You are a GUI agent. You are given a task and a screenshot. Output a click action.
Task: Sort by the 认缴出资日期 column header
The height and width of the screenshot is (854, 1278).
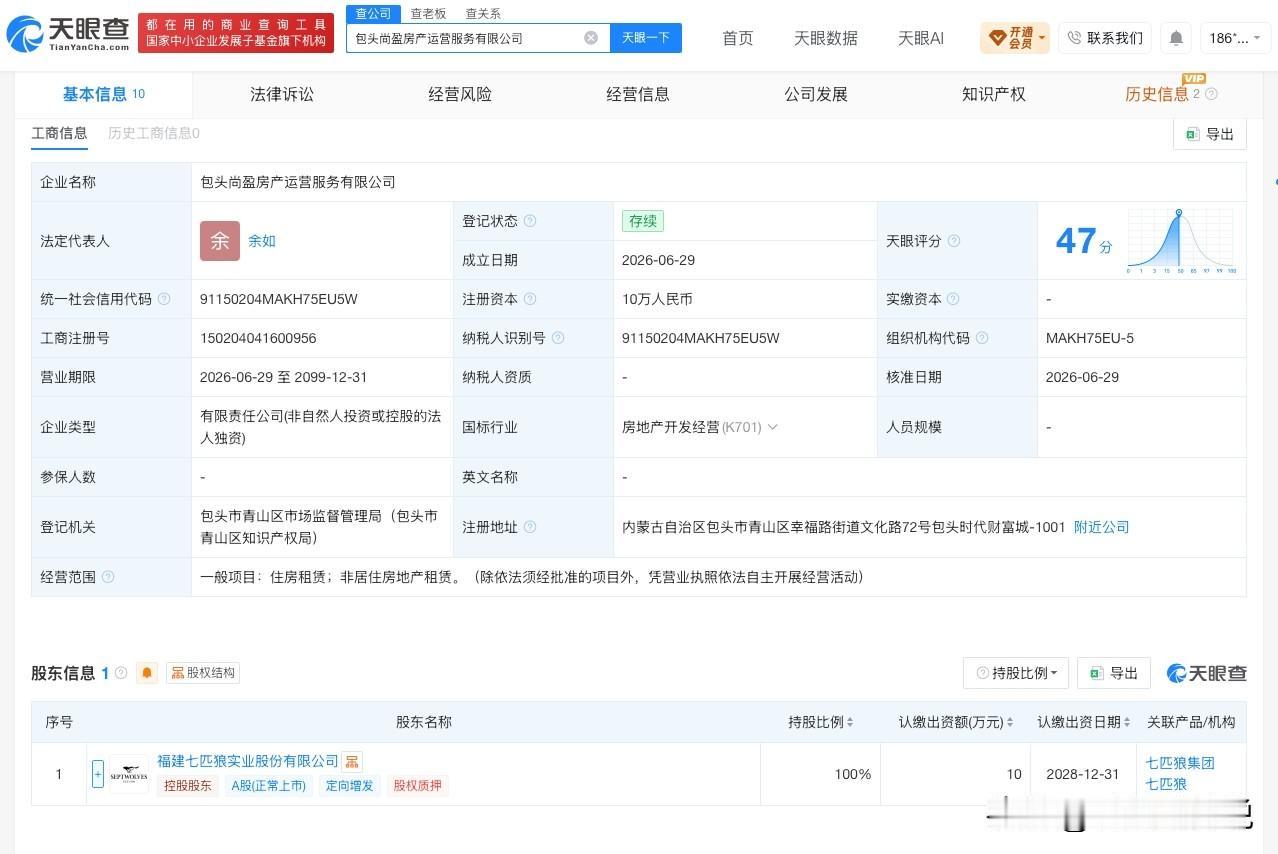[x=1084, y=722]
